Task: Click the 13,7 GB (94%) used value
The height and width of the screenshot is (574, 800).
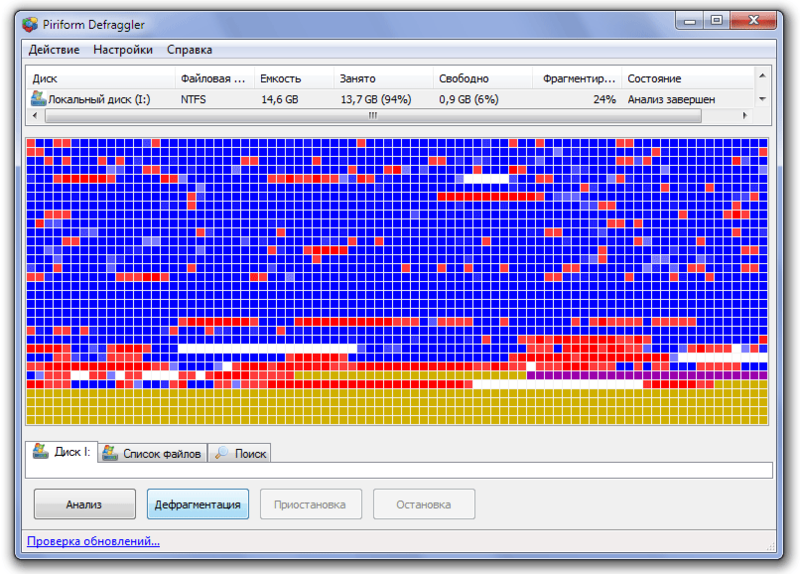Action: click(x=376, y=99)
